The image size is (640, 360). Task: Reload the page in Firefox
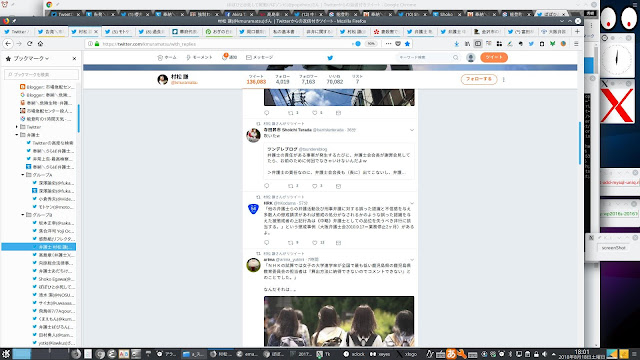(x=29, y=44)
